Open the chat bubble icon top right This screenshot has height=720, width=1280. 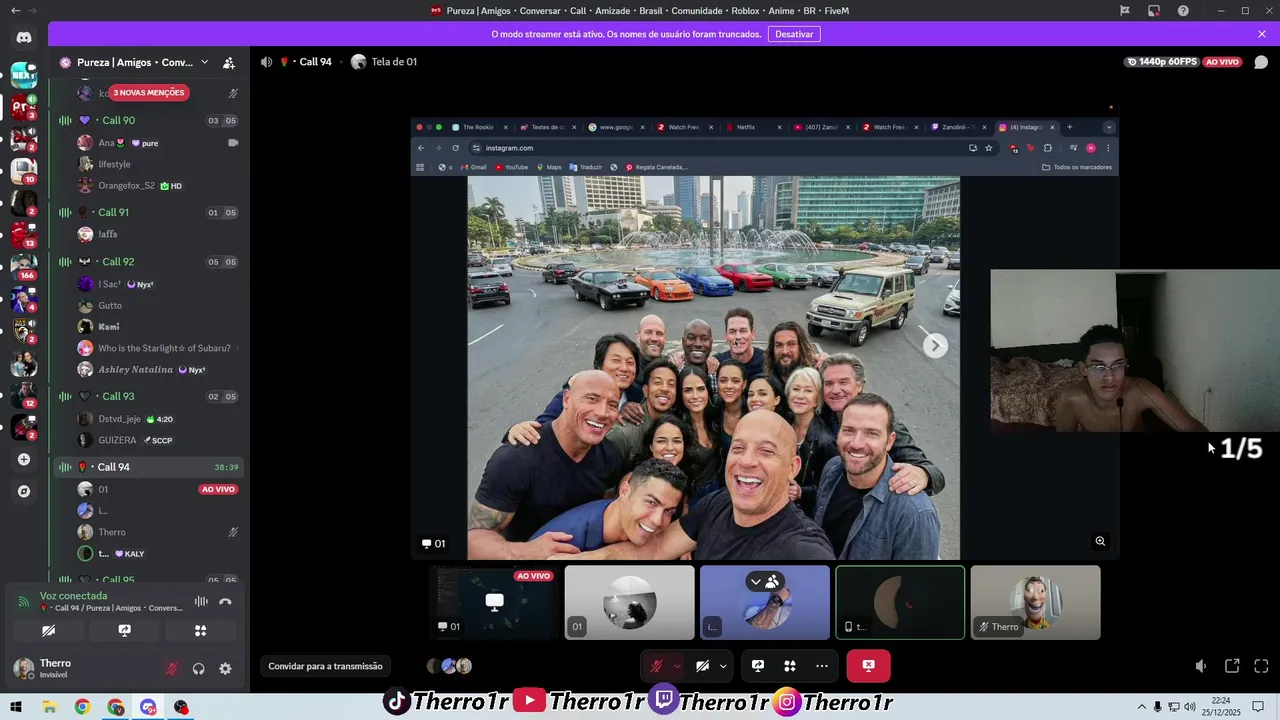pos(1261,62)
